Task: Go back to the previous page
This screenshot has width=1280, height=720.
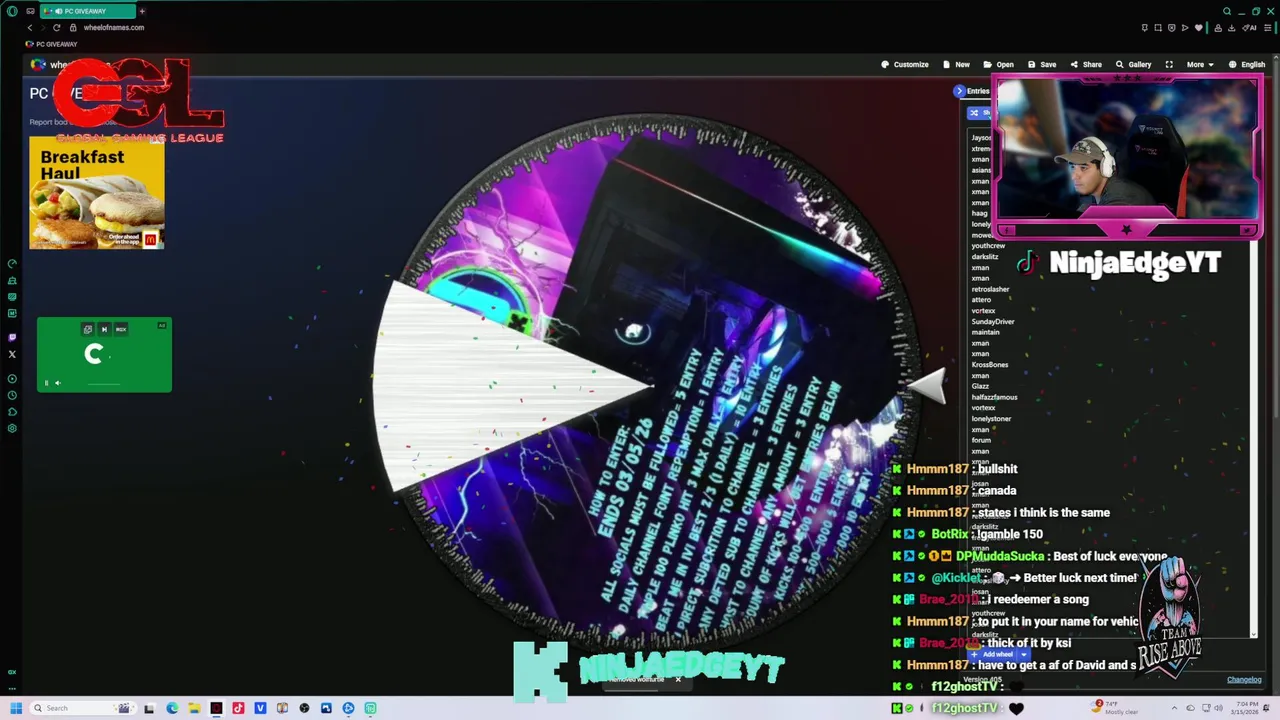Action: (x=29, y=28)
